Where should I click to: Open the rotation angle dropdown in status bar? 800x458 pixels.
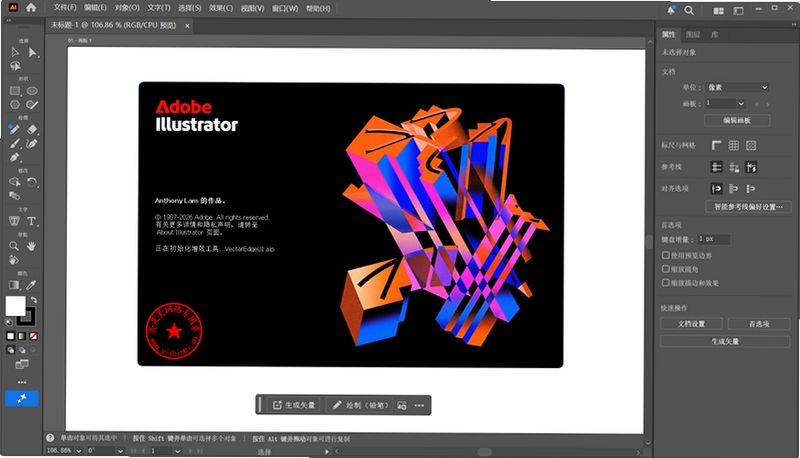[120, 451]
